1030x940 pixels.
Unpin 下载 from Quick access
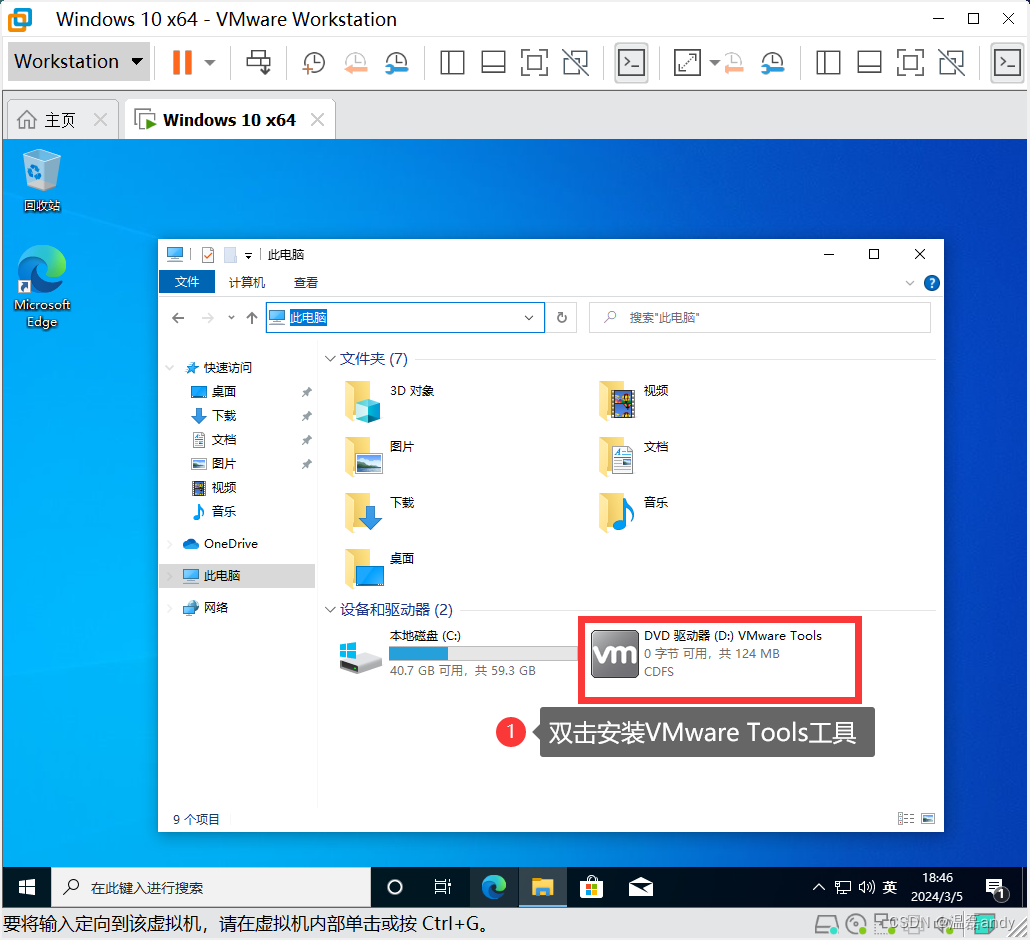click(306, 416)
